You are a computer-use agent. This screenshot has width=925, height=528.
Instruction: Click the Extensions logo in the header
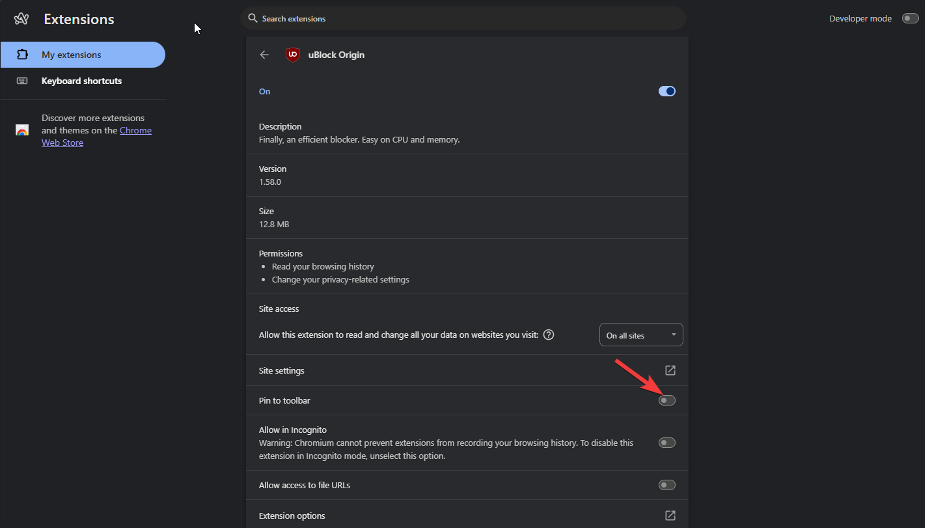point(22,19)
